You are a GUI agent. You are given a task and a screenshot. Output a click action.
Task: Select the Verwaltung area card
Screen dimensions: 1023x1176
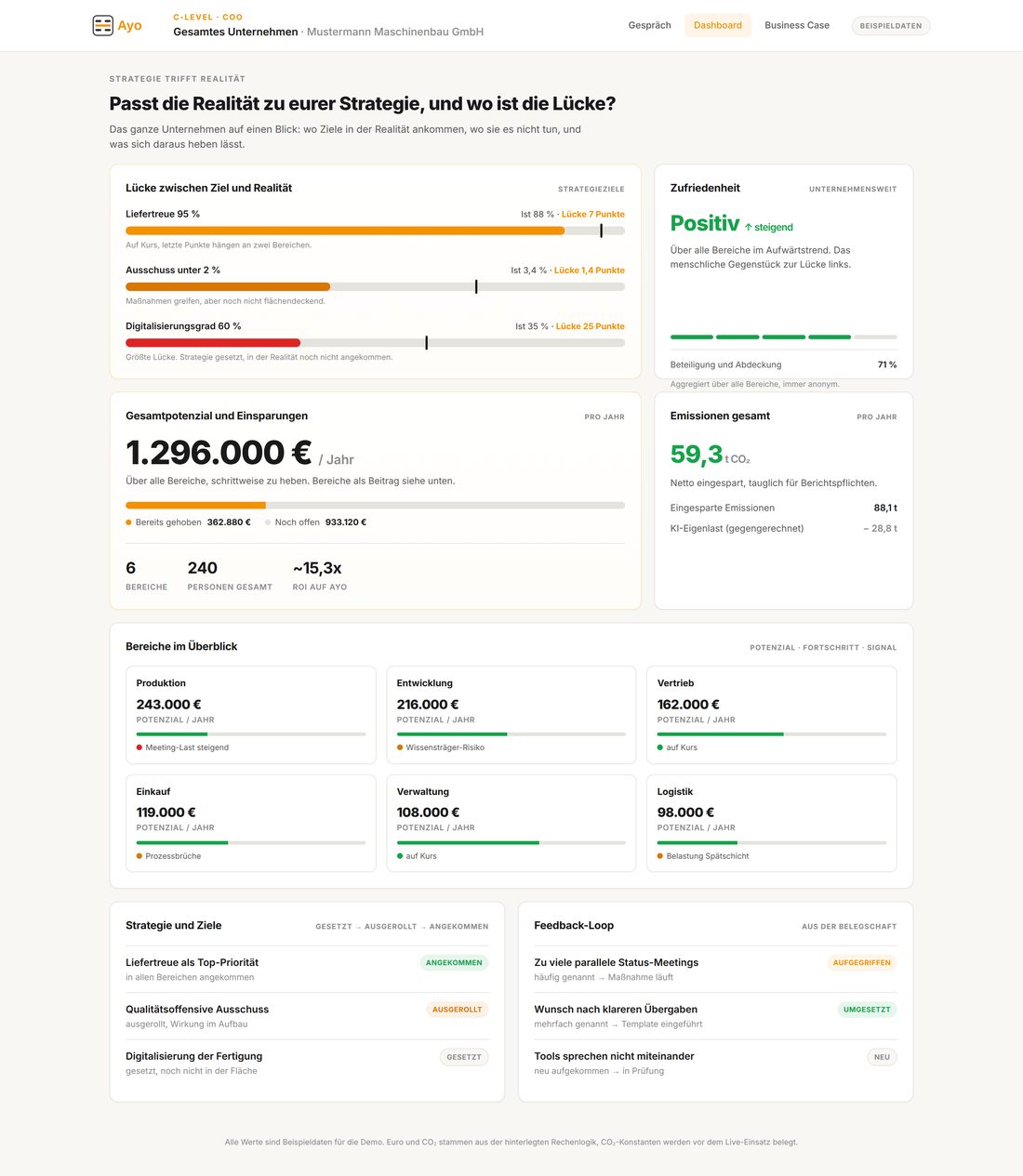pyautogui.click(x=511, y=824)
